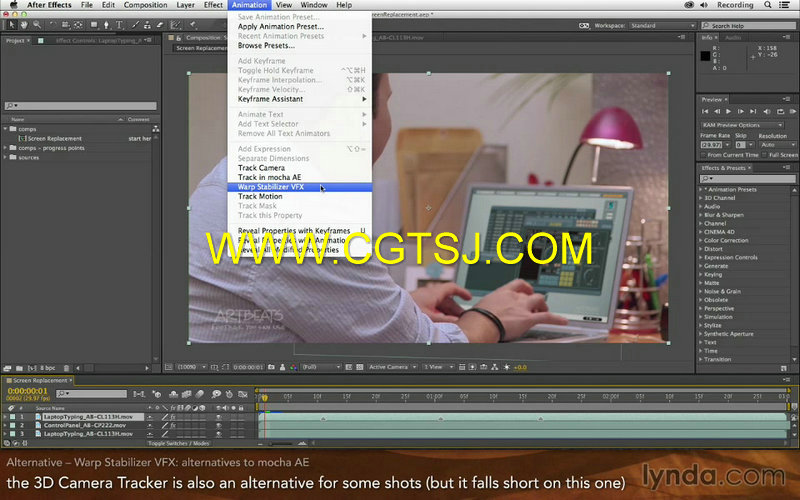Click Brainstorm icon in timeline header
This screenshot has height=500, width=800.
pos(216,394)
